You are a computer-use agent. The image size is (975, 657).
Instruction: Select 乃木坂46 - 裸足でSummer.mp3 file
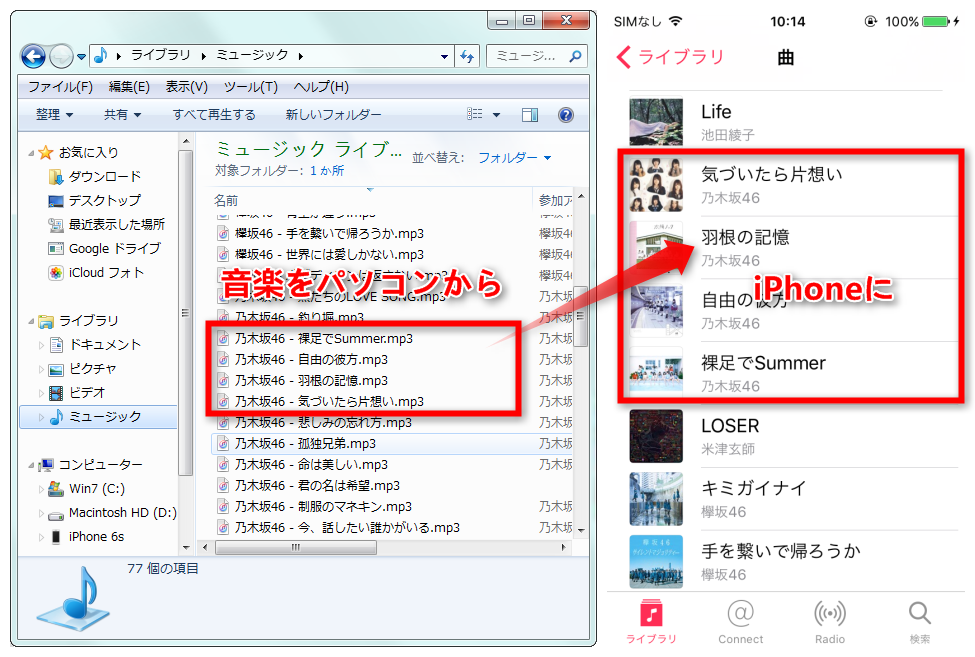pos(315,339)
